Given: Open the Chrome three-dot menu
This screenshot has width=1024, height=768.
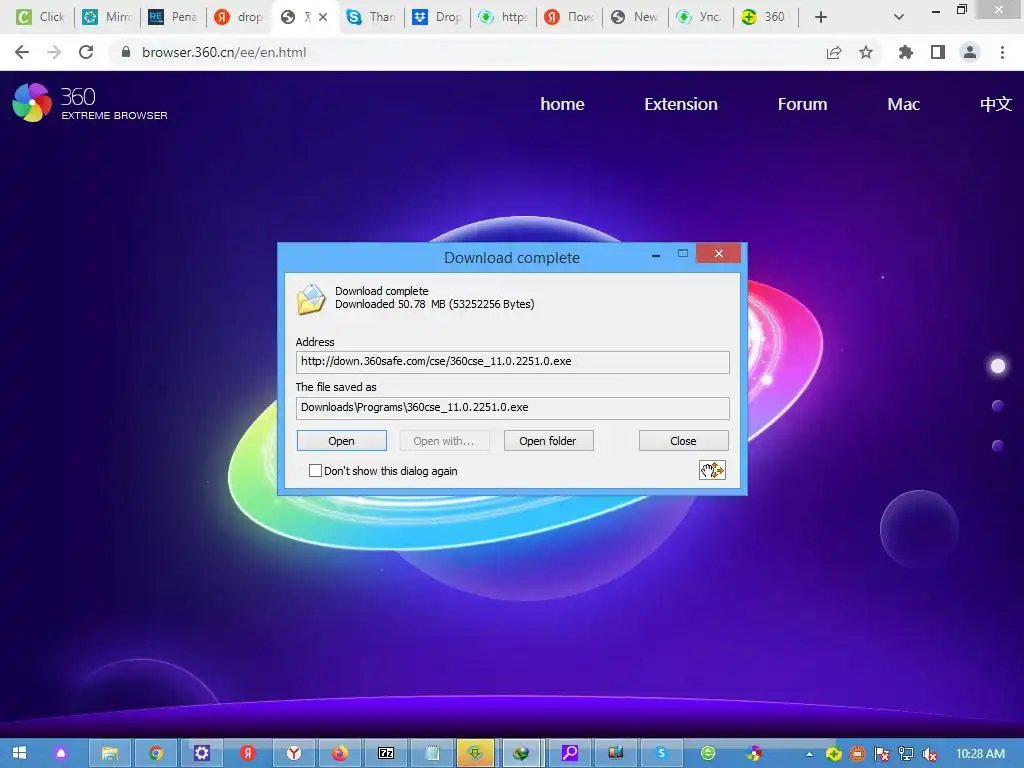Looking at the screenshot, I should 1002,52.
